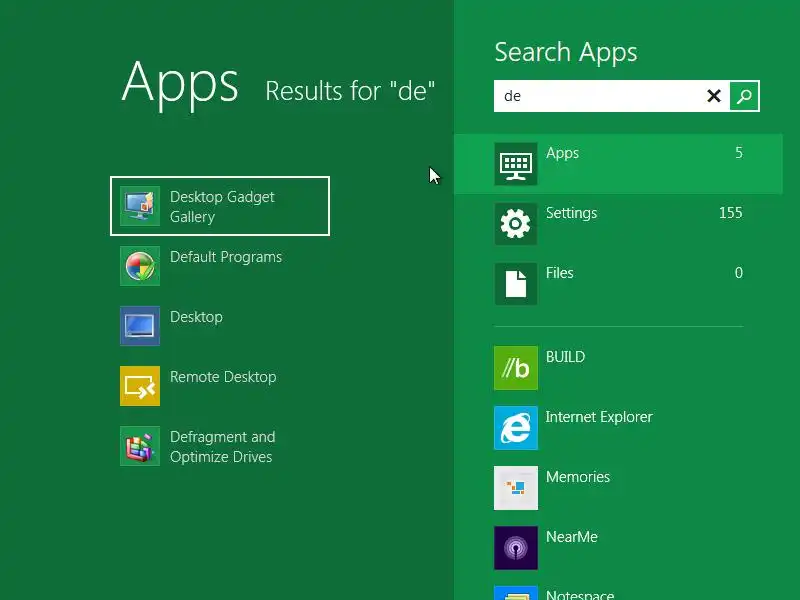800x600 pixels.
Task: Select the Files document category icon
Action: [x=516, y=284]
